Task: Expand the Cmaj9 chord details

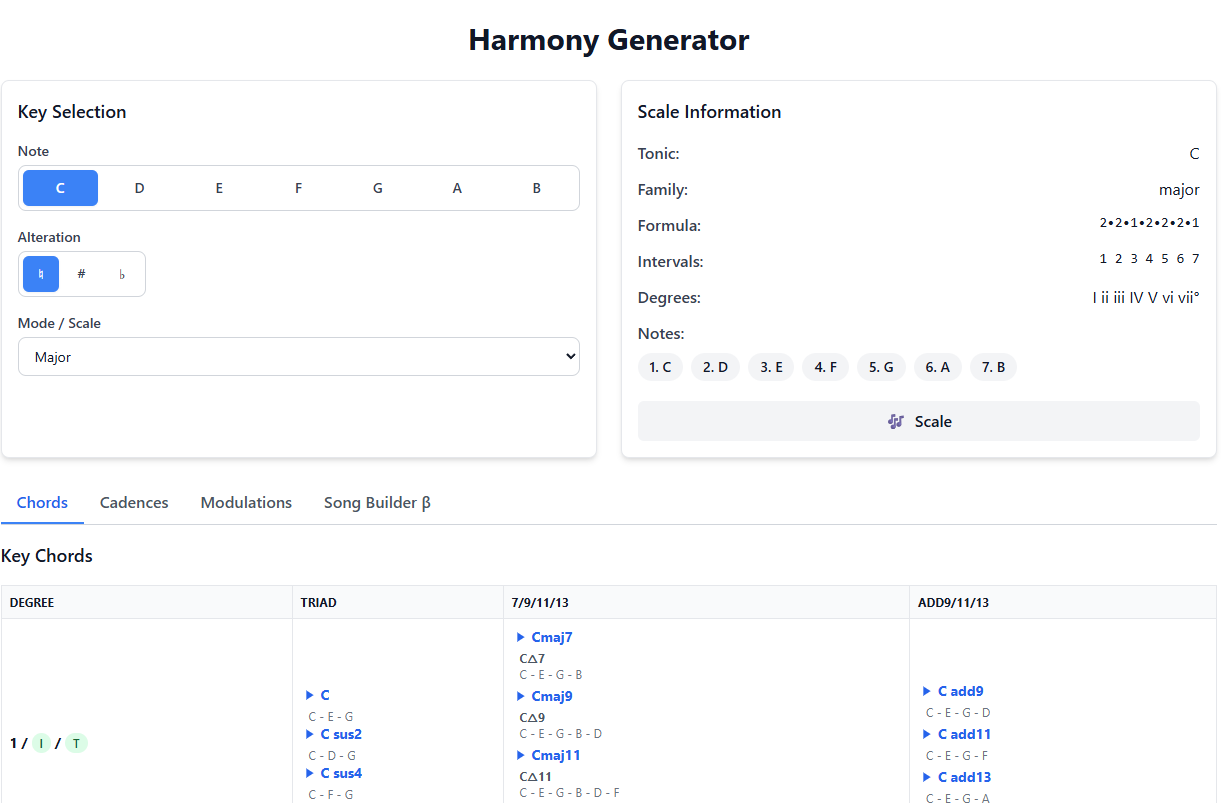Action: tap(551, 696)
